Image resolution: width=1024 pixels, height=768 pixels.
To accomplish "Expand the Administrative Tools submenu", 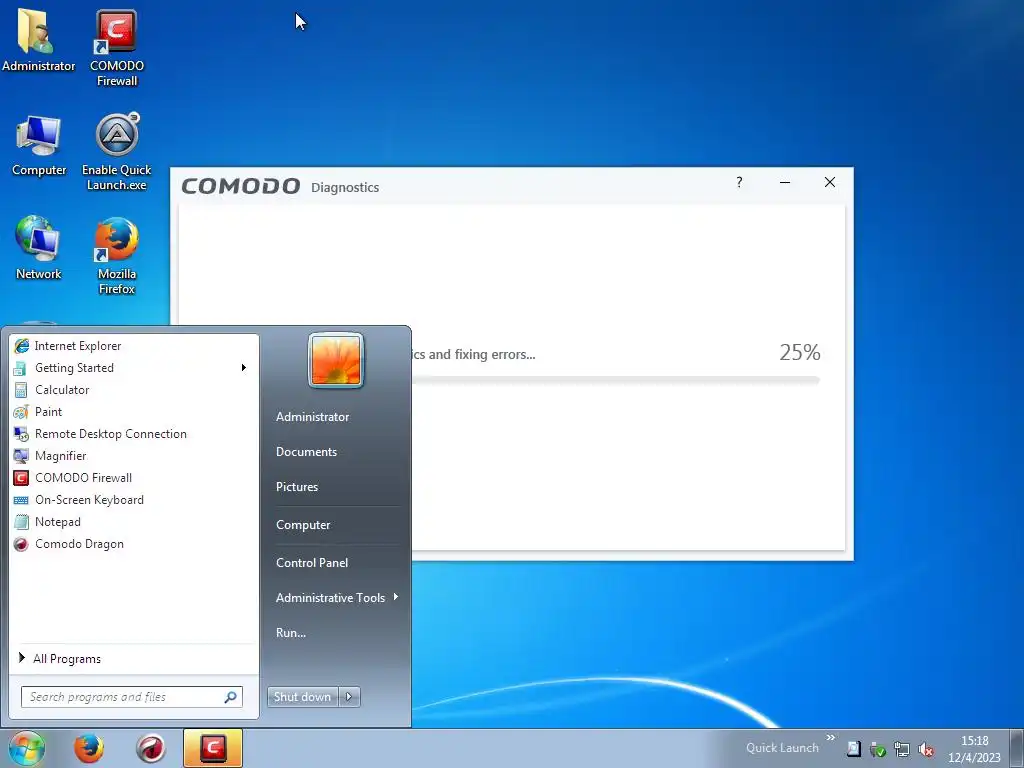I will pos(337,598).
